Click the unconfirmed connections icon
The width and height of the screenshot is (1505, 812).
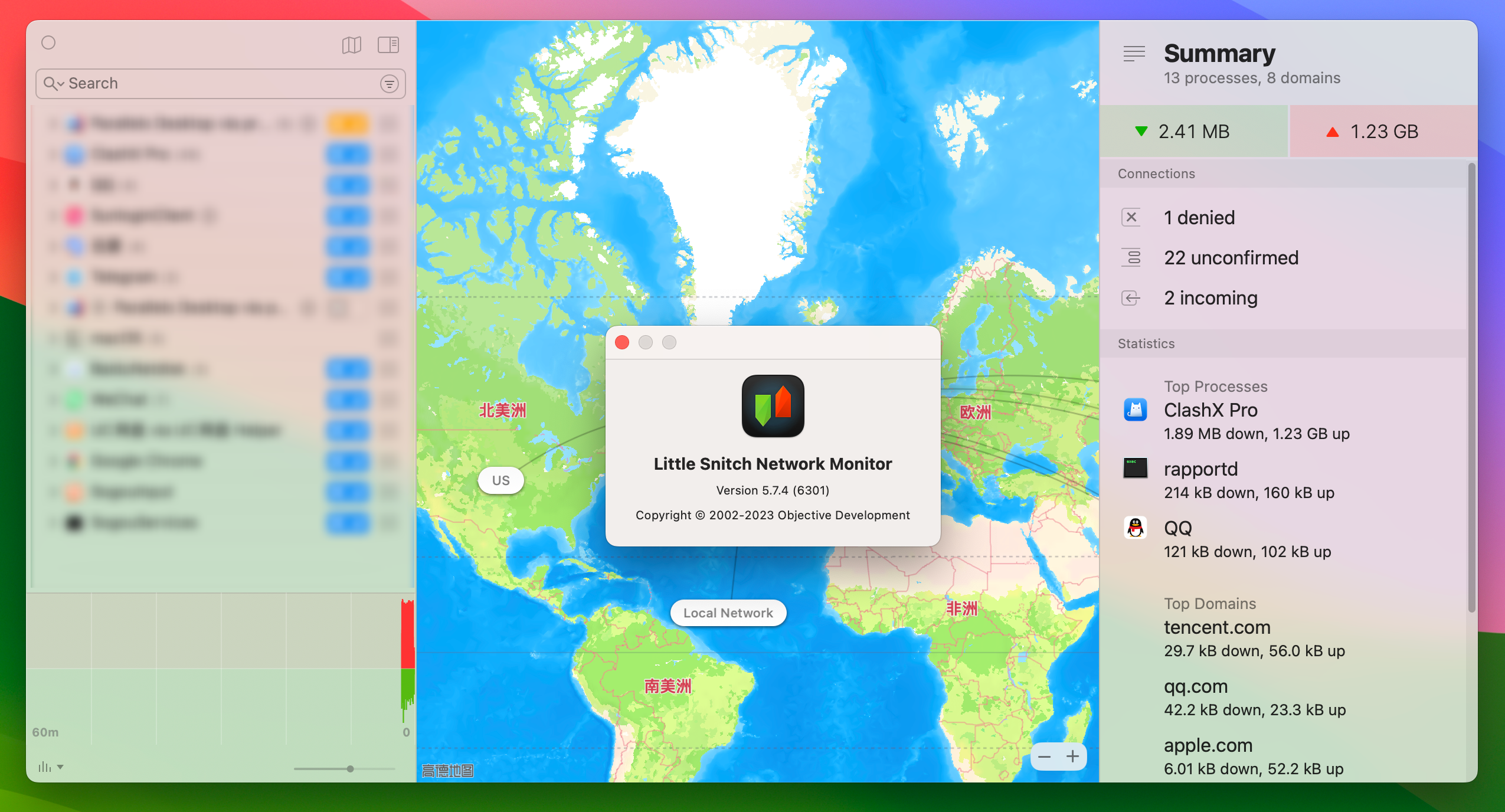coord(1132,257)
